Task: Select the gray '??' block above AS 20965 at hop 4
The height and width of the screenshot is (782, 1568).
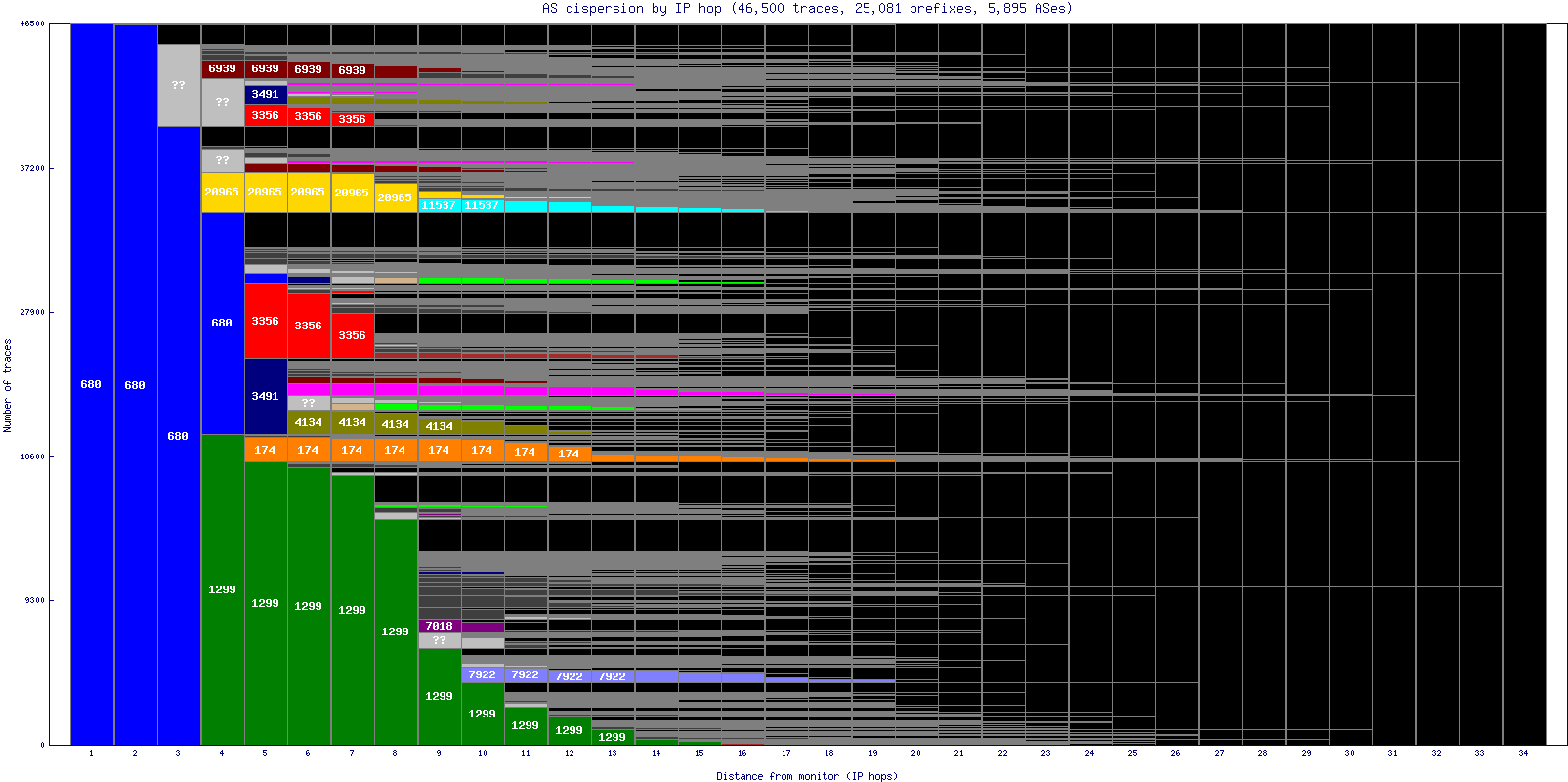Action: [223, 160]
